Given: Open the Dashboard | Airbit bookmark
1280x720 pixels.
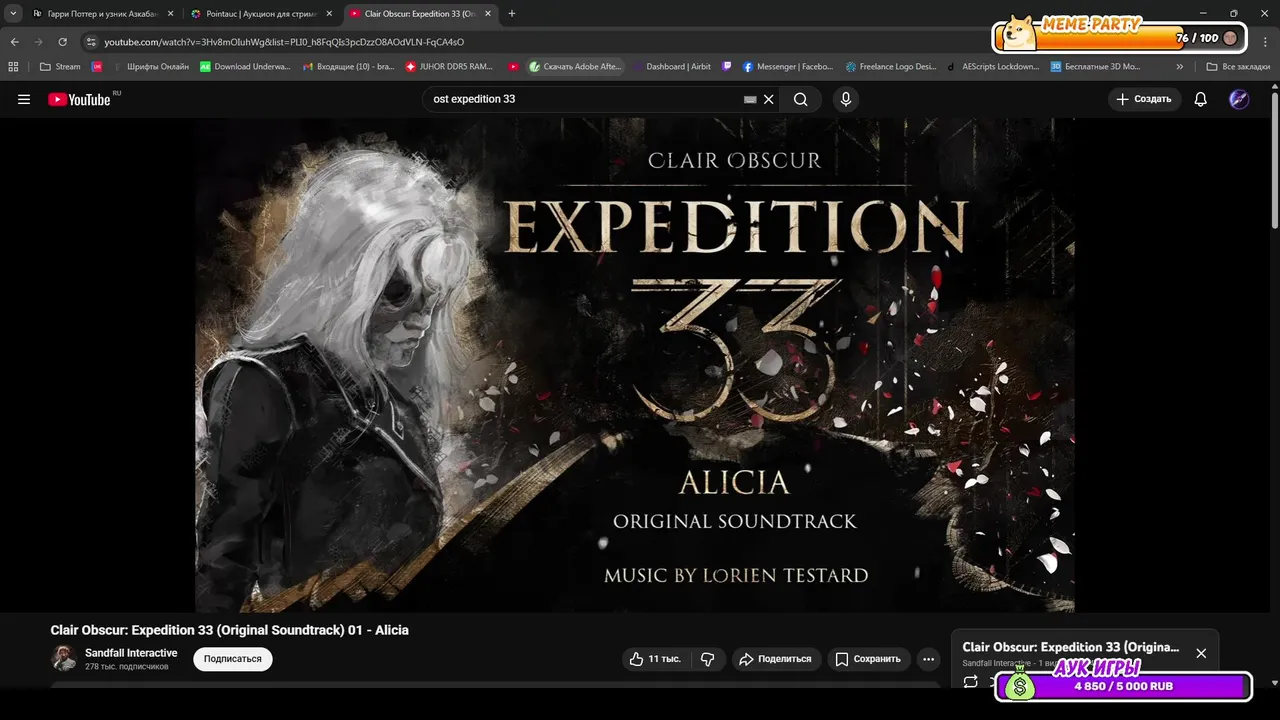Looking at the screenshot, I should pos(672,67).
